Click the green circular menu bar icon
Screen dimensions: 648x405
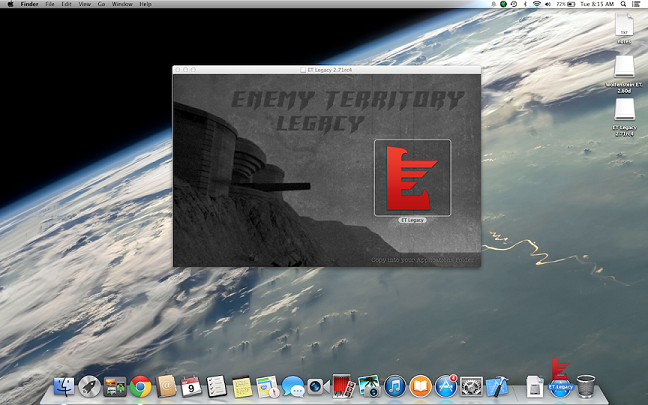tap(503, 4)
